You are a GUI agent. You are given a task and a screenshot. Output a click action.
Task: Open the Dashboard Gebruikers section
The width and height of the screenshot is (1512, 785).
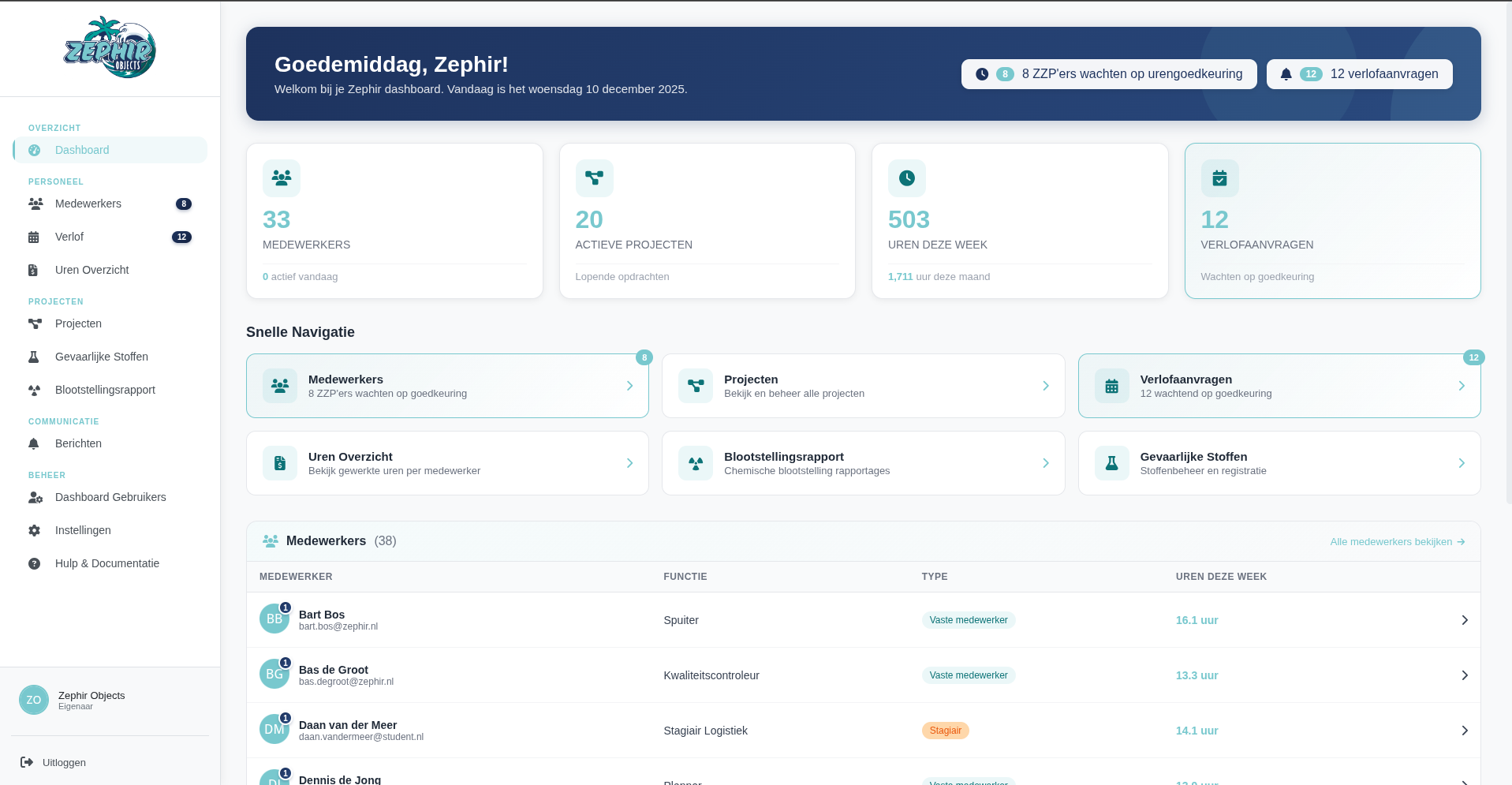110,497
